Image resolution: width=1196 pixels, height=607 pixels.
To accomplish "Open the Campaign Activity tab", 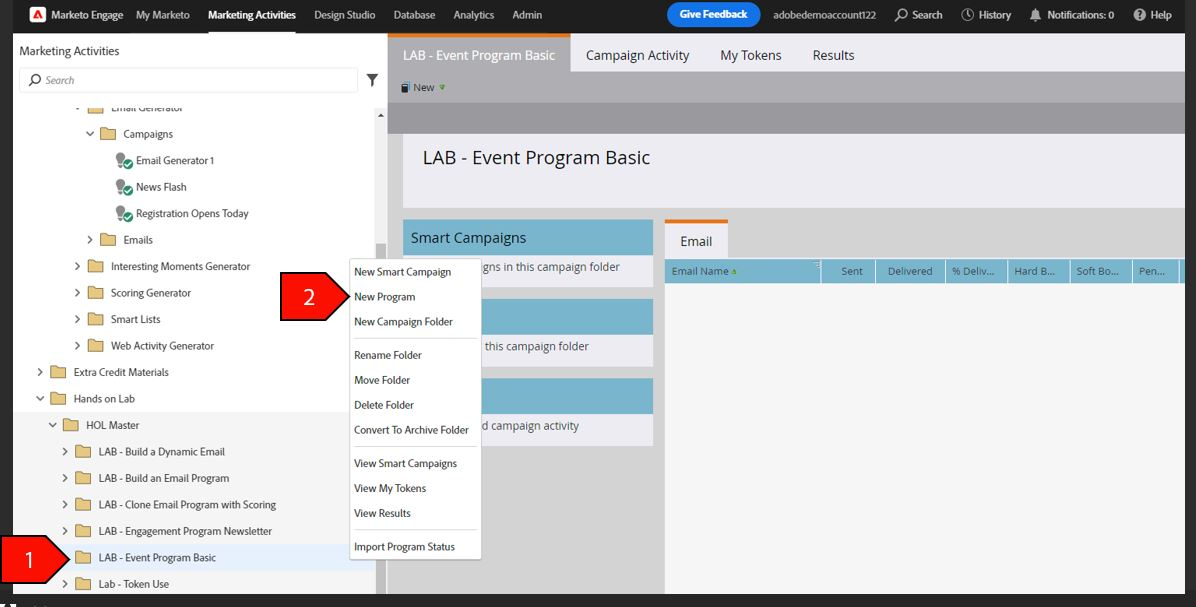I will pos(637,55).
